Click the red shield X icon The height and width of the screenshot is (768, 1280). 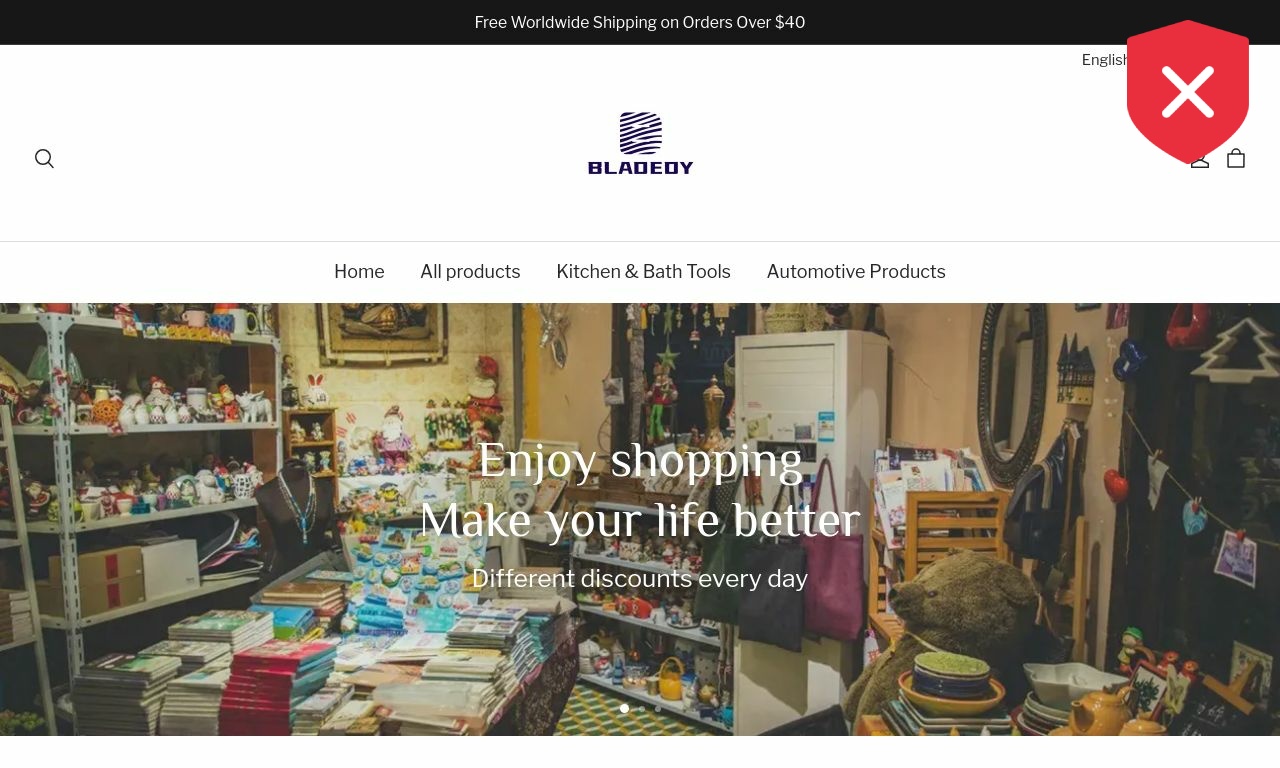point(1188,92)
